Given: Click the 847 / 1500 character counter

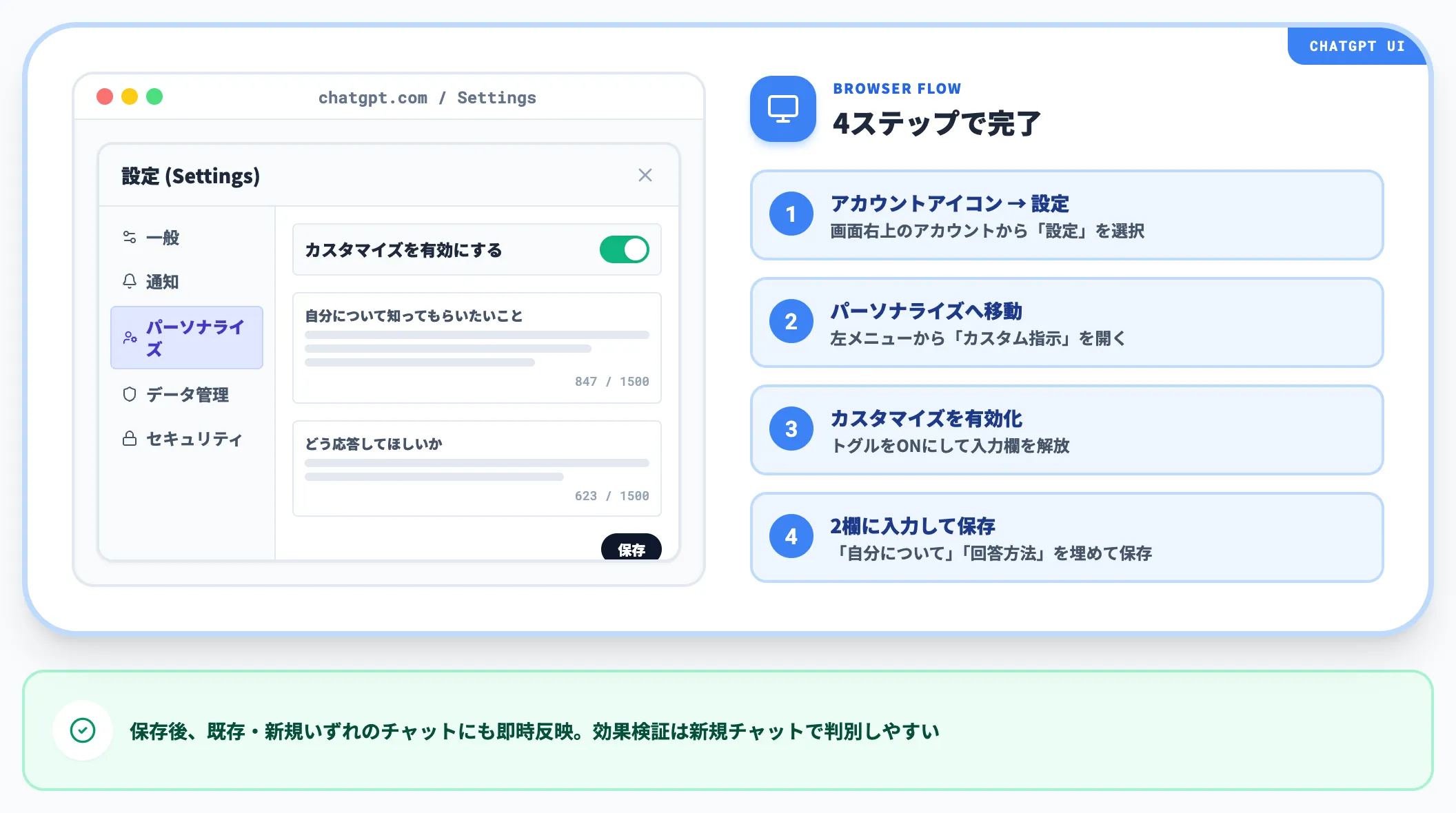Looking at the screenshot, I should coord(612,382).
